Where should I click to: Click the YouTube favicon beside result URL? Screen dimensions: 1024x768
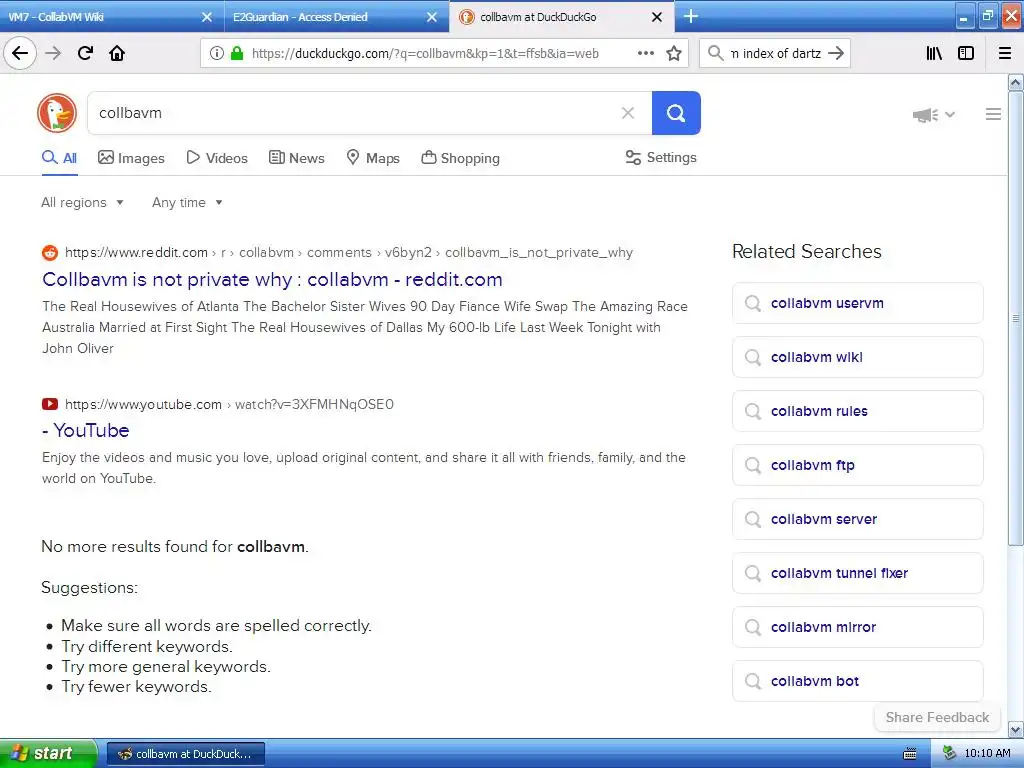pos(50,404)
